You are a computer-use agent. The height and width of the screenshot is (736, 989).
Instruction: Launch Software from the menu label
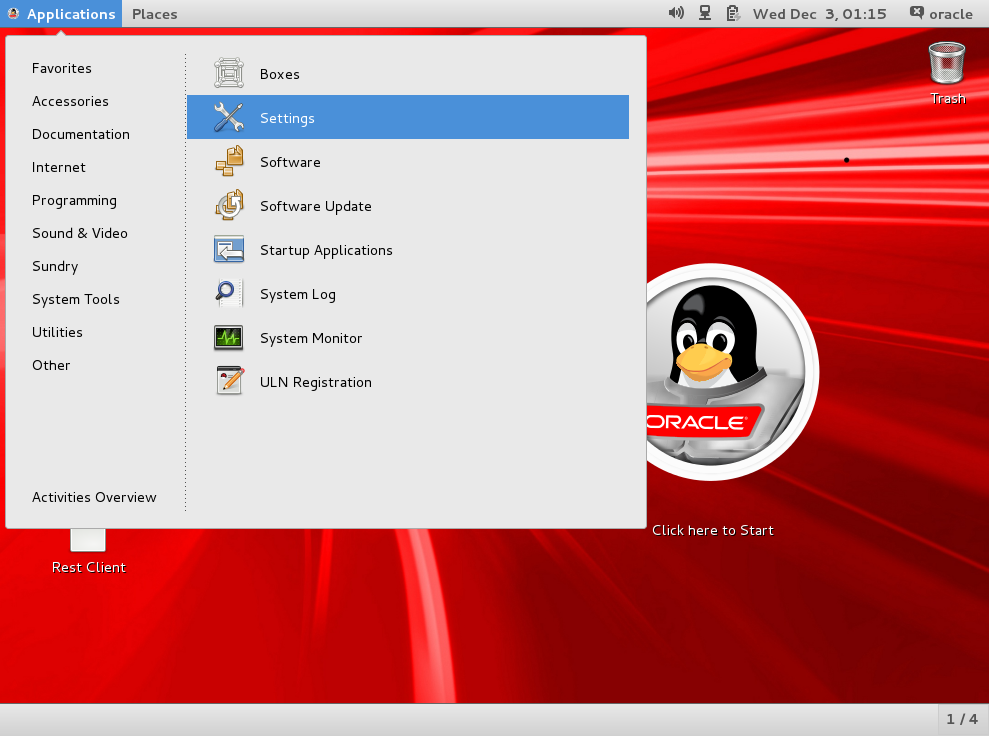point(290,162)
